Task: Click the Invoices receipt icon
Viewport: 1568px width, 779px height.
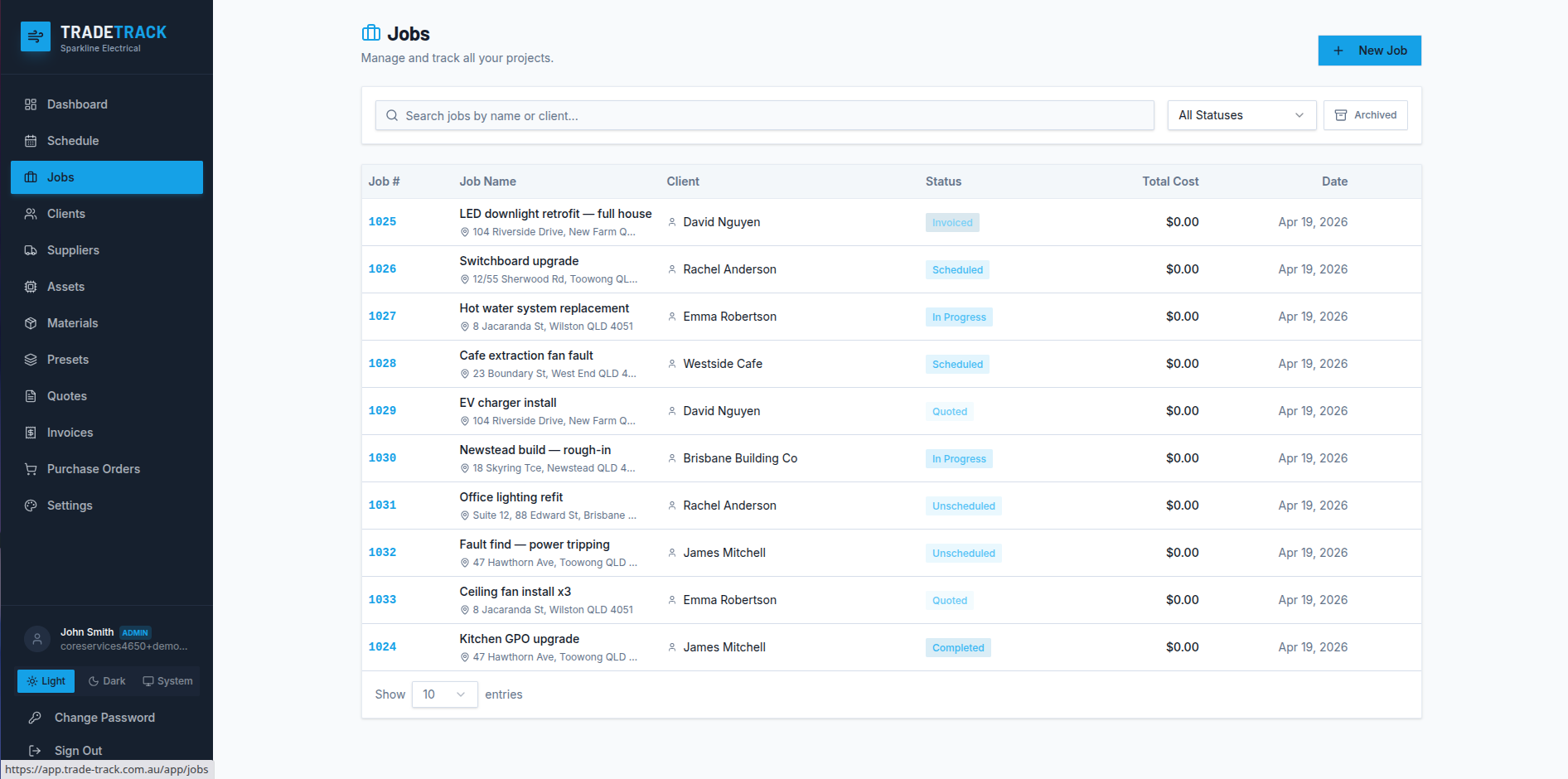Action: point(31,433)
